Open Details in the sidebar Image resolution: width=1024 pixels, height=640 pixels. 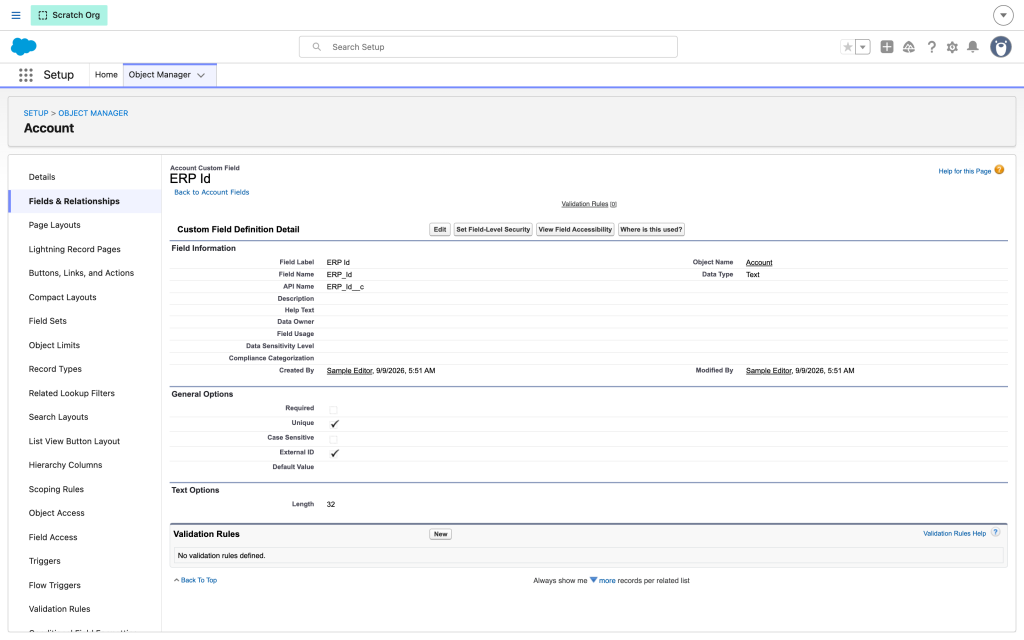42,177
